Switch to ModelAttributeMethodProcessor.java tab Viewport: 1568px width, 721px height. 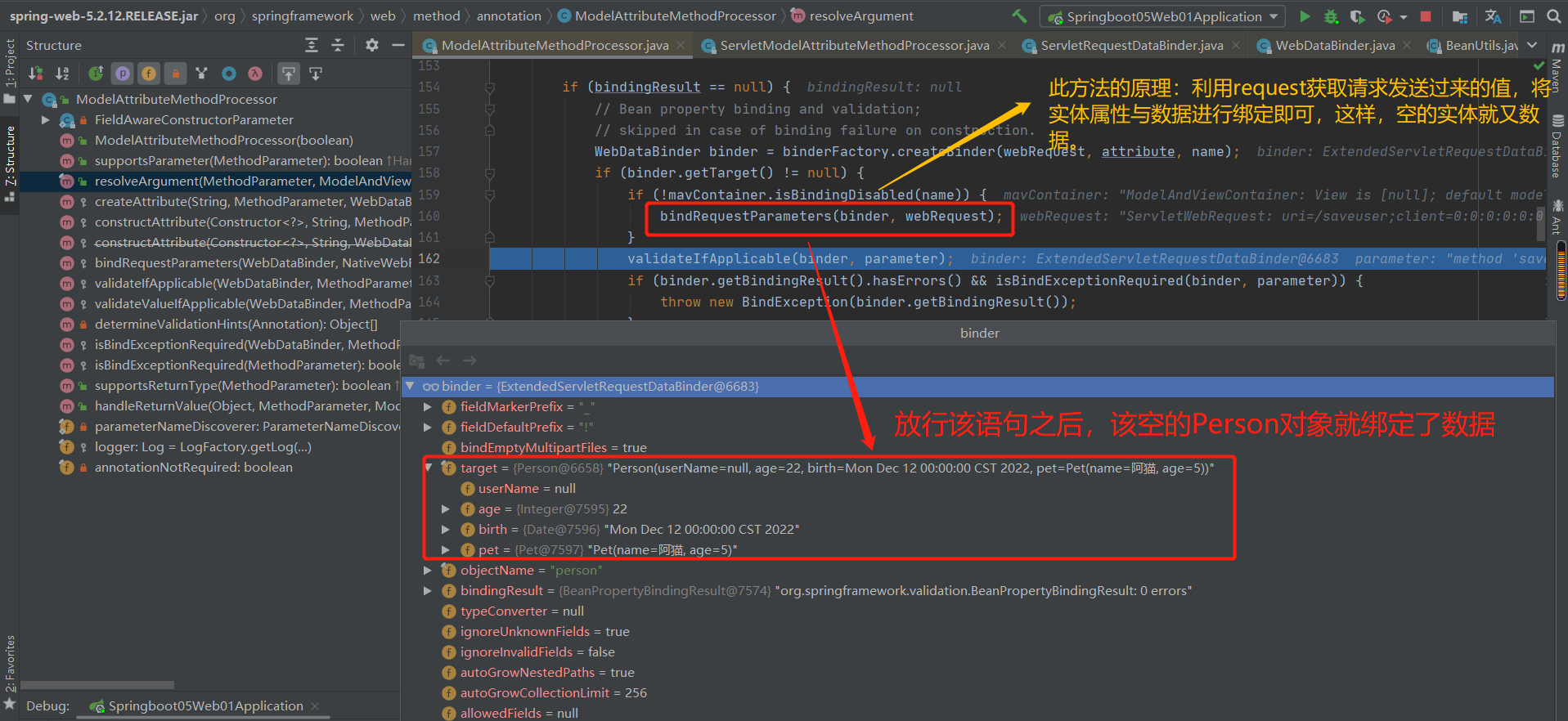pos(554,45)
